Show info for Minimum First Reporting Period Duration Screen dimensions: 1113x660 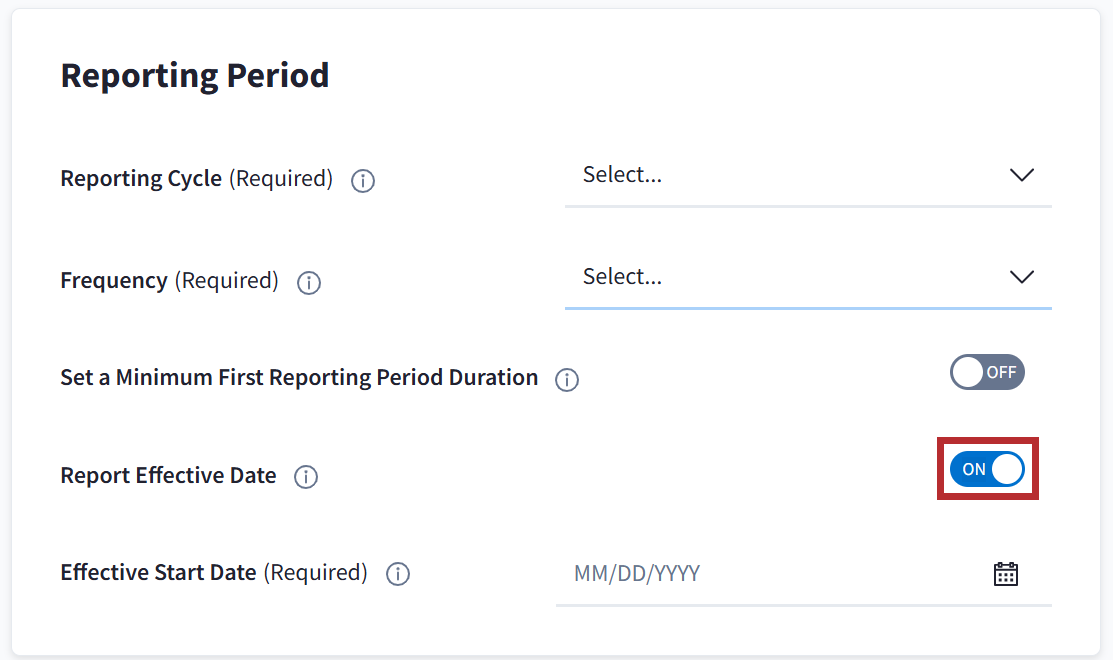pyautogui.click(x=567, y=380)
